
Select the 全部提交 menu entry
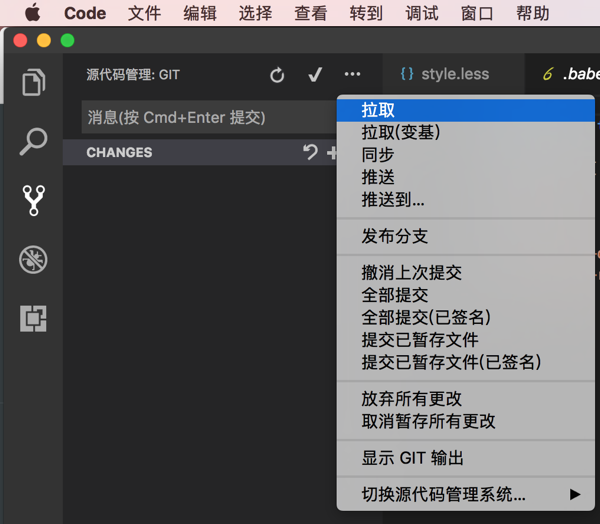click(466, 295)
